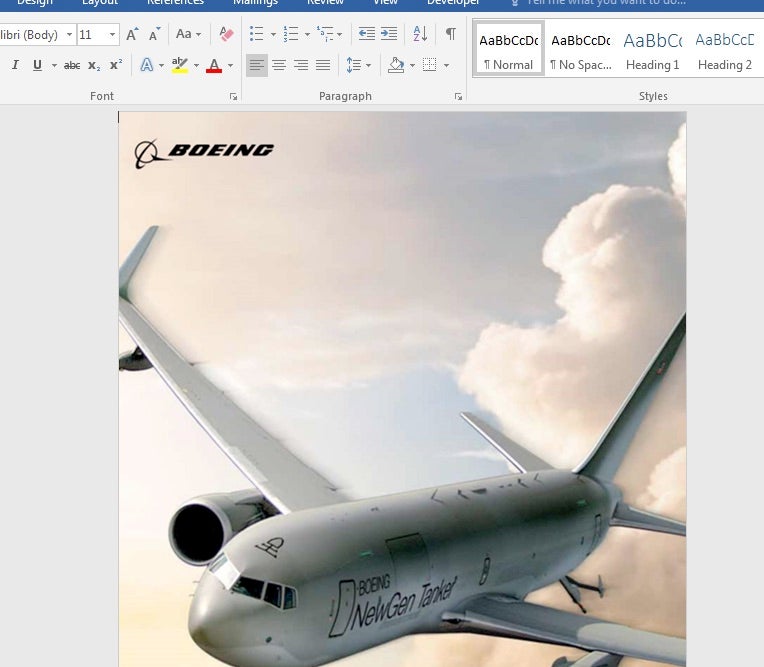
Task: Open the line spacing dropdown
Action: (x=357, y=65)
